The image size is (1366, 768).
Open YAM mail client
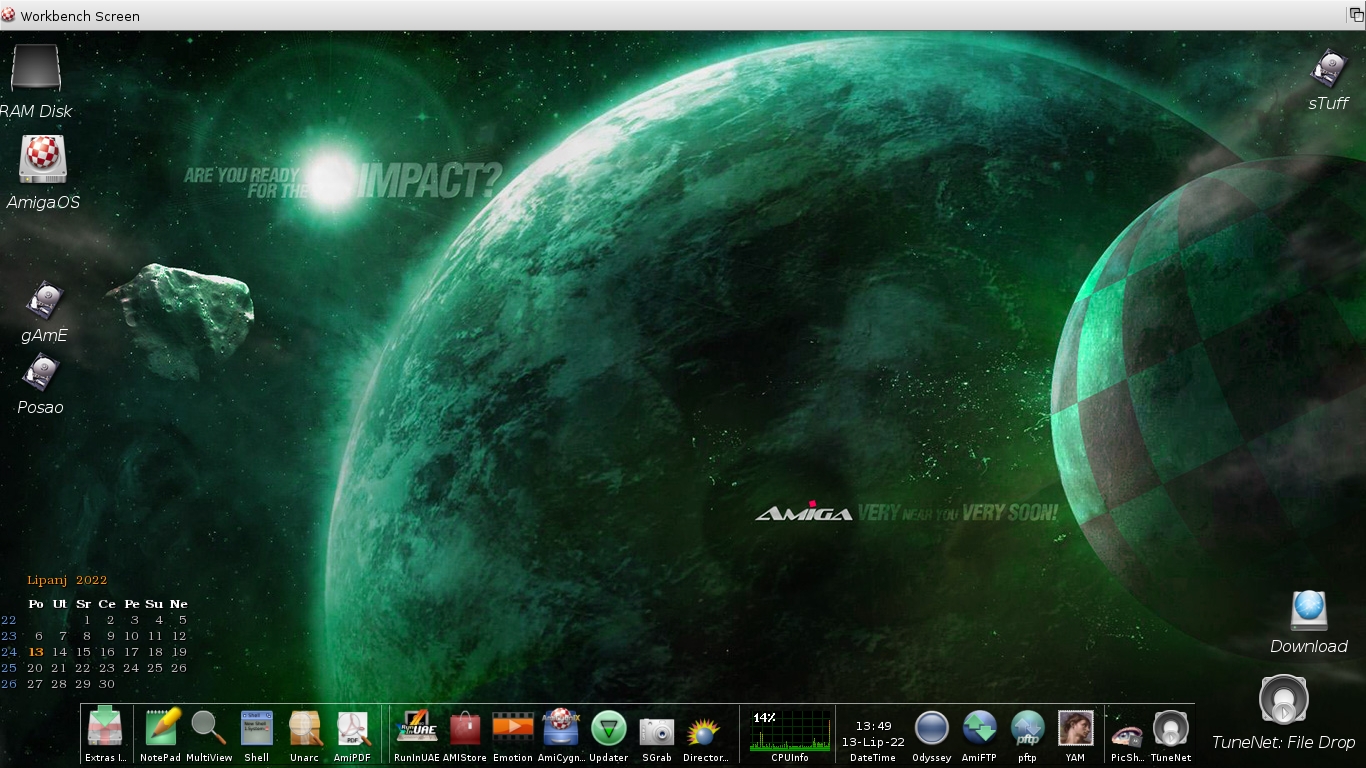tap(1076, 727)
